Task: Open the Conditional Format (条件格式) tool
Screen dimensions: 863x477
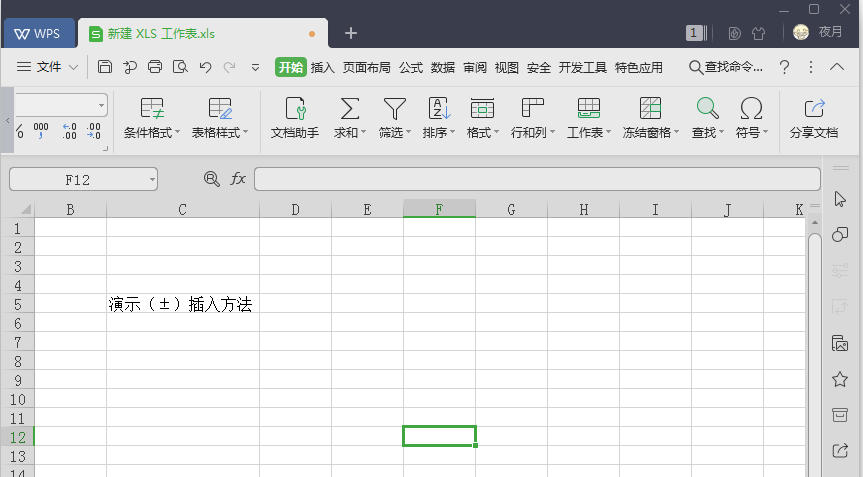Action: click(151, 117)
